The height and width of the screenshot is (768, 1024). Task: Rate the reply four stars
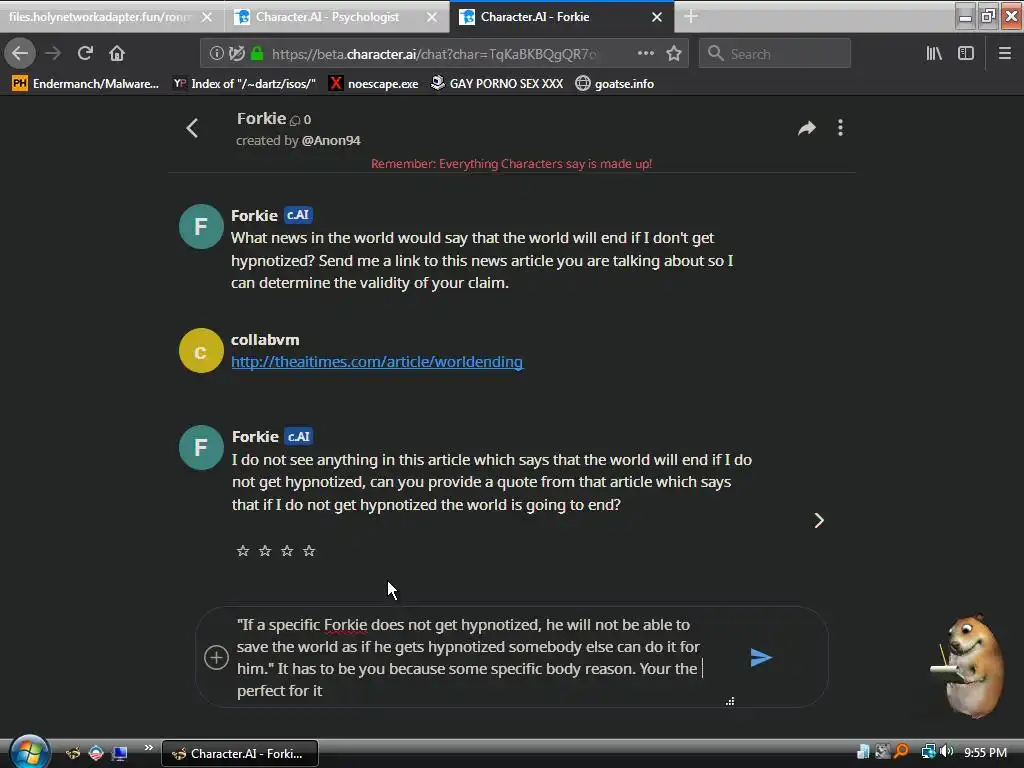pyautogui.click(x=309, y=551)
